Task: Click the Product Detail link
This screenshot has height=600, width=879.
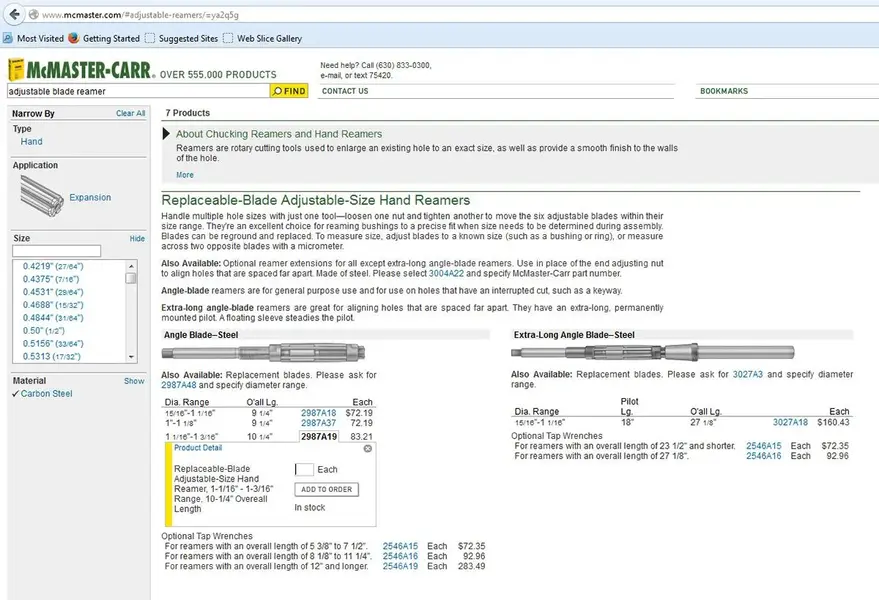Action: point(198,447)
